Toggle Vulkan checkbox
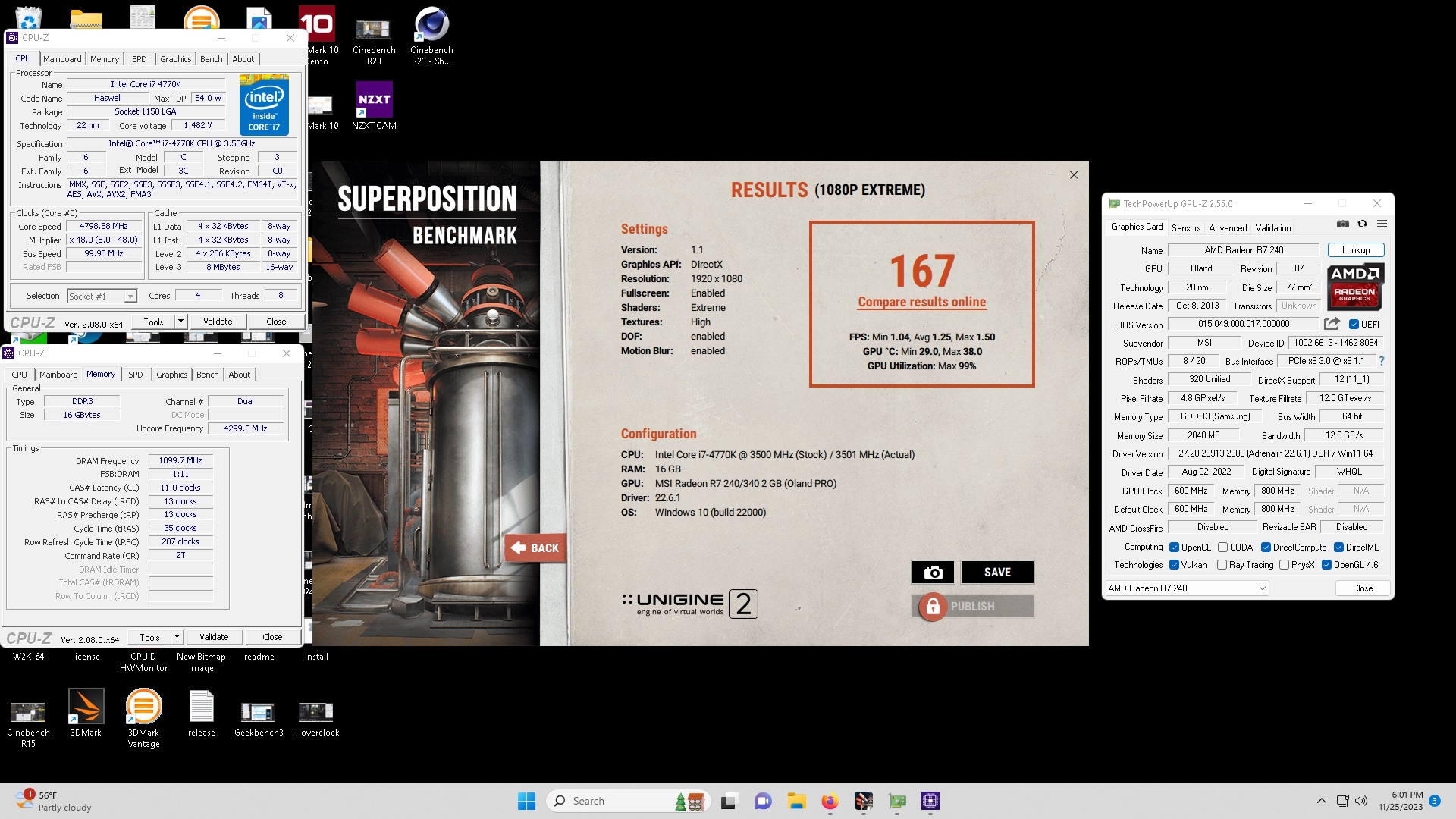The height and width of the screenshot is (819, 1456). (x=1174, y=565)
